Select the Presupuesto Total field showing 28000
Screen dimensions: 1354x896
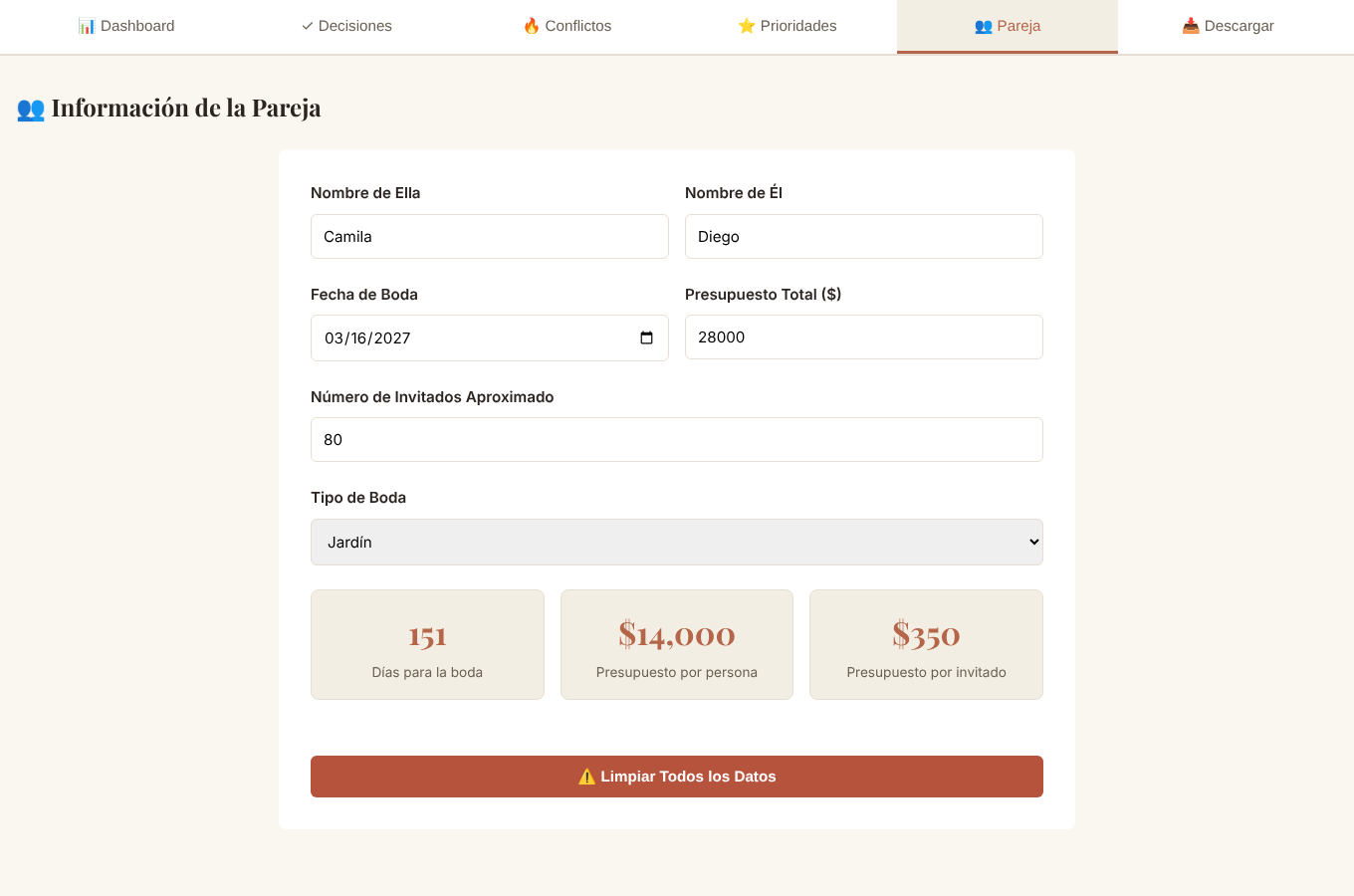coord(864,336)
